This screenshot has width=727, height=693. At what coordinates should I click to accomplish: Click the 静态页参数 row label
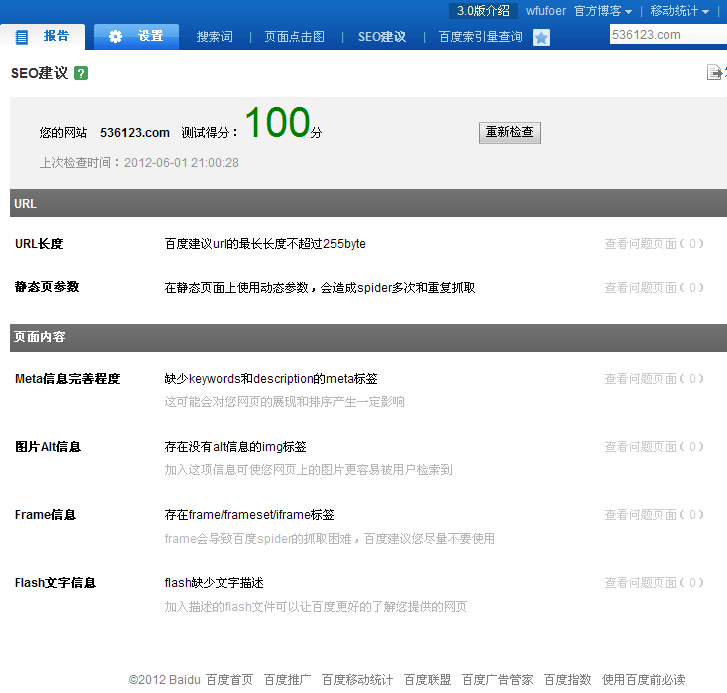coord(47,287)
